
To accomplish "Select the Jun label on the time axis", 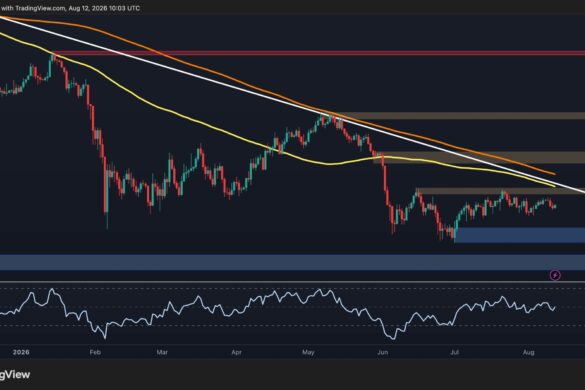I will coord(383,352).
